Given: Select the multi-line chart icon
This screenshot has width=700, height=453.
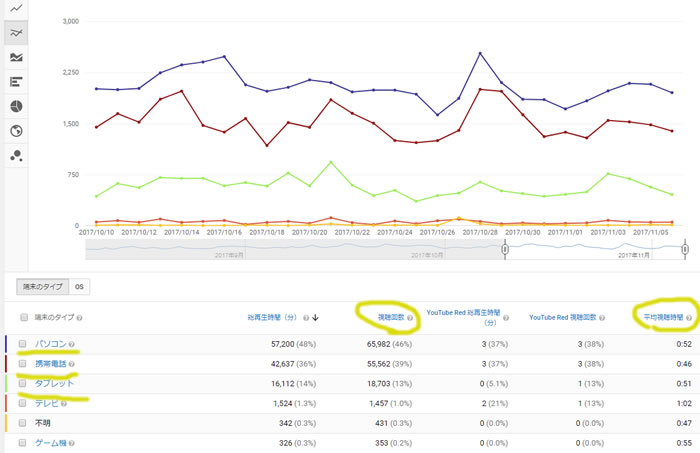Looking at the screenshot, I should click(16, 33).
